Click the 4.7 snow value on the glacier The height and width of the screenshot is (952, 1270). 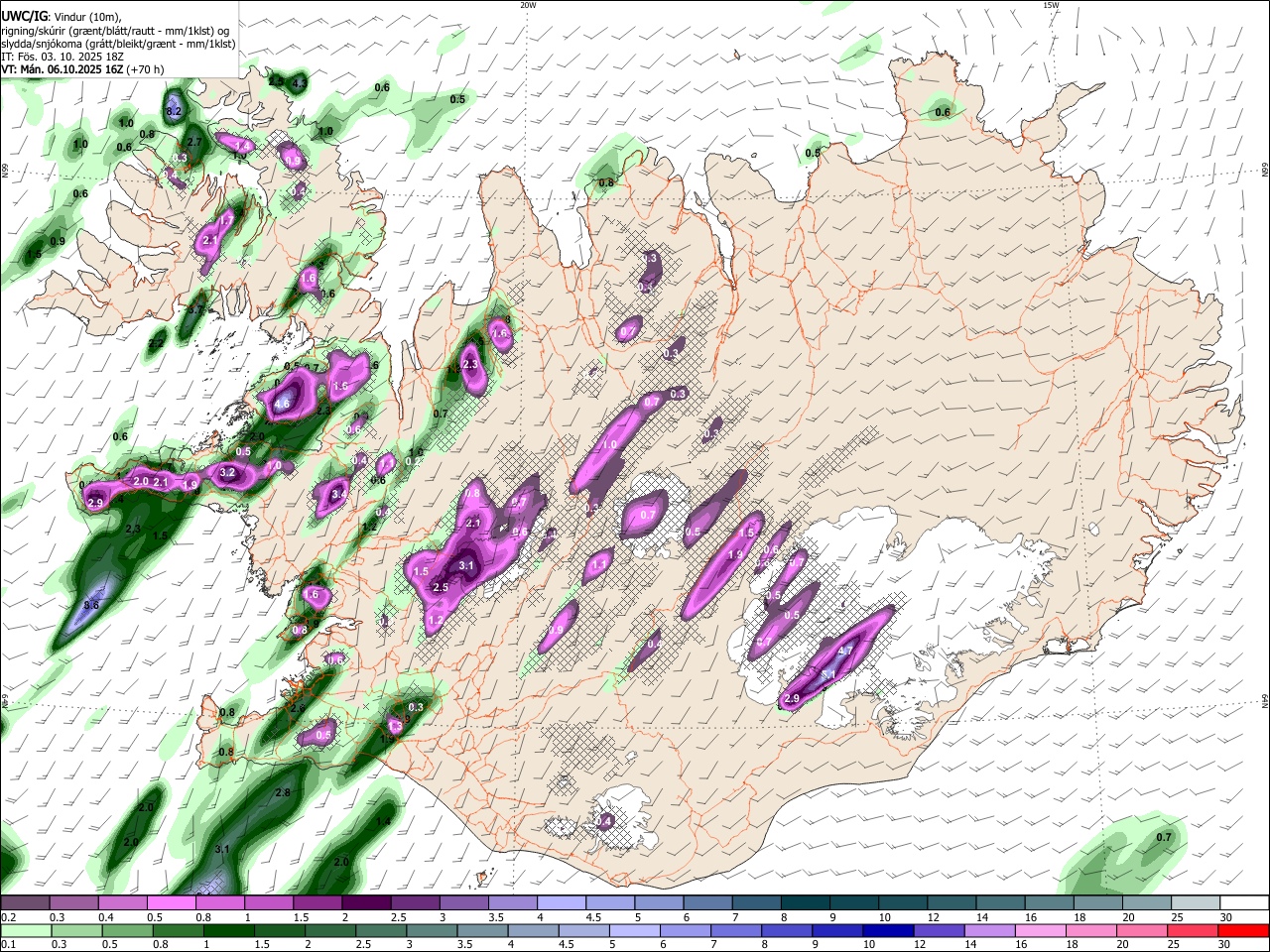[846, 651]
